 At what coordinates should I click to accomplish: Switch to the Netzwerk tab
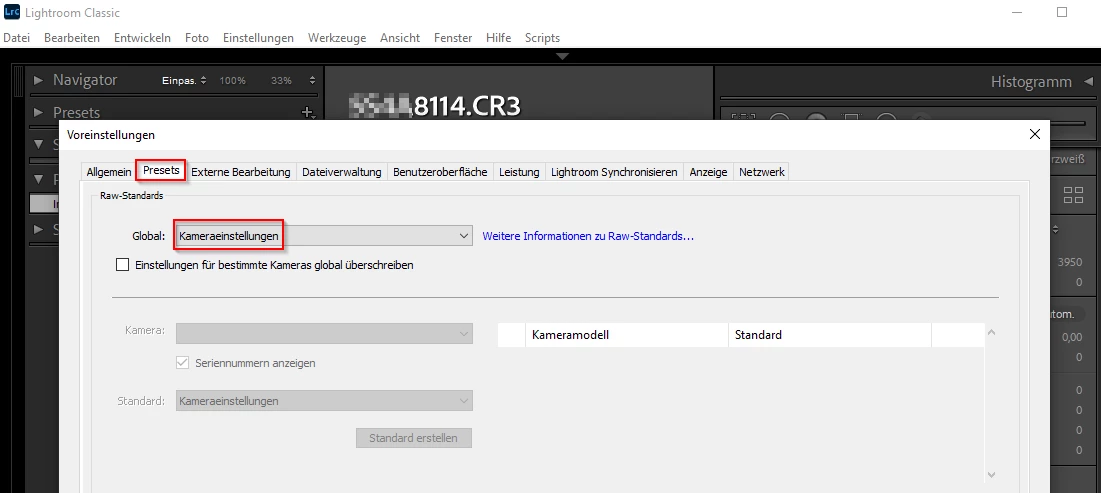point(762,172)
